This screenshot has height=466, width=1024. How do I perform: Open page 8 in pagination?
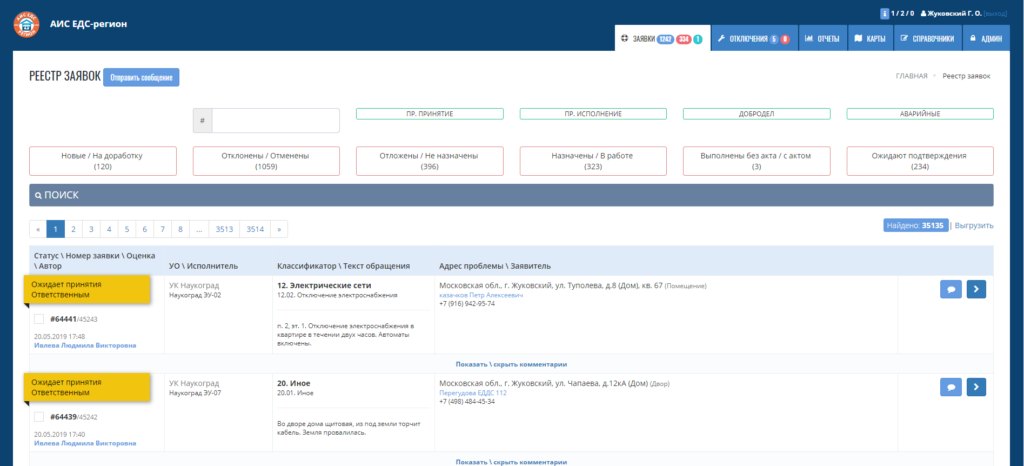[x=180, y=229]
